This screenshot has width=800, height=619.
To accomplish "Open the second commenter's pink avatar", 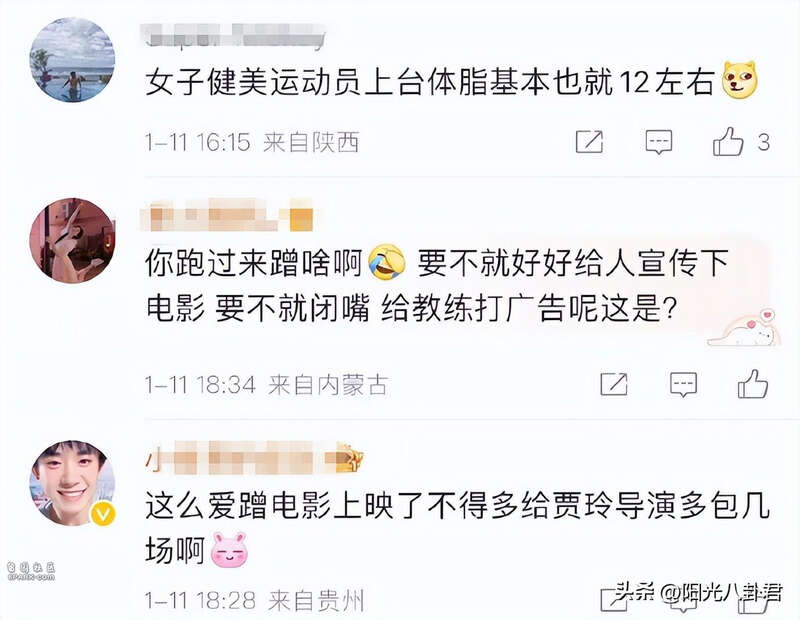I will (72, 240).
